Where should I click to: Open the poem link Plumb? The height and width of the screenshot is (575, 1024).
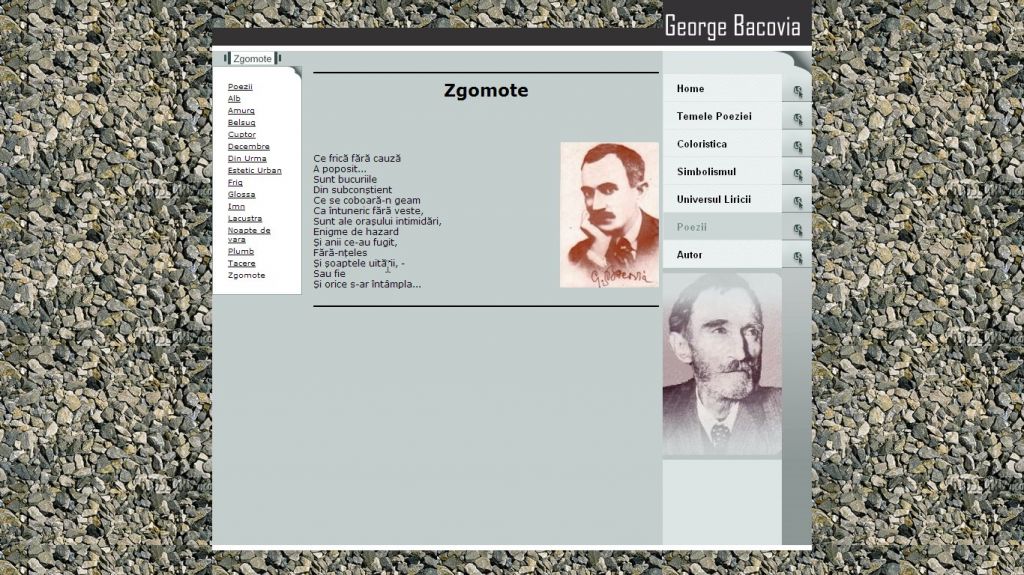[x=240, y=252]
